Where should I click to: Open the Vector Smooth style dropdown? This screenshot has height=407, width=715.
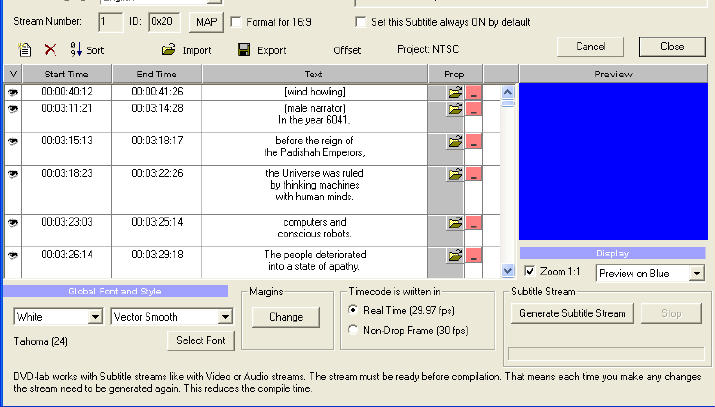225,317
